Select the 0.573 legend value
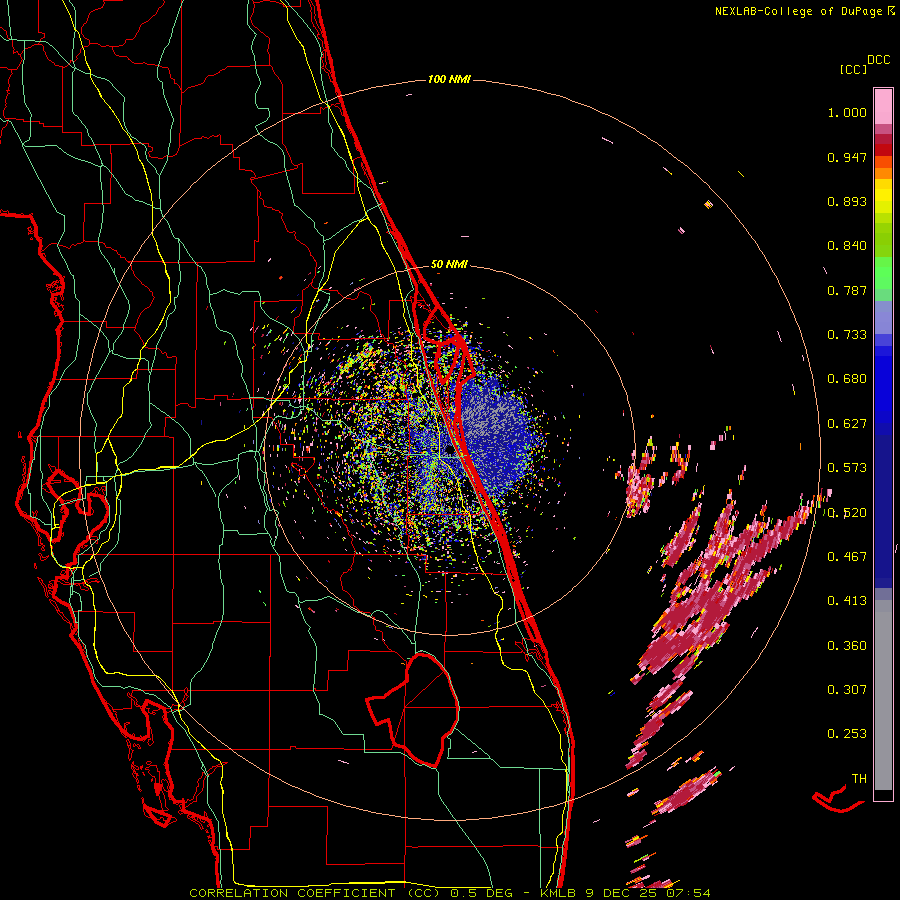 coord(847,468)
